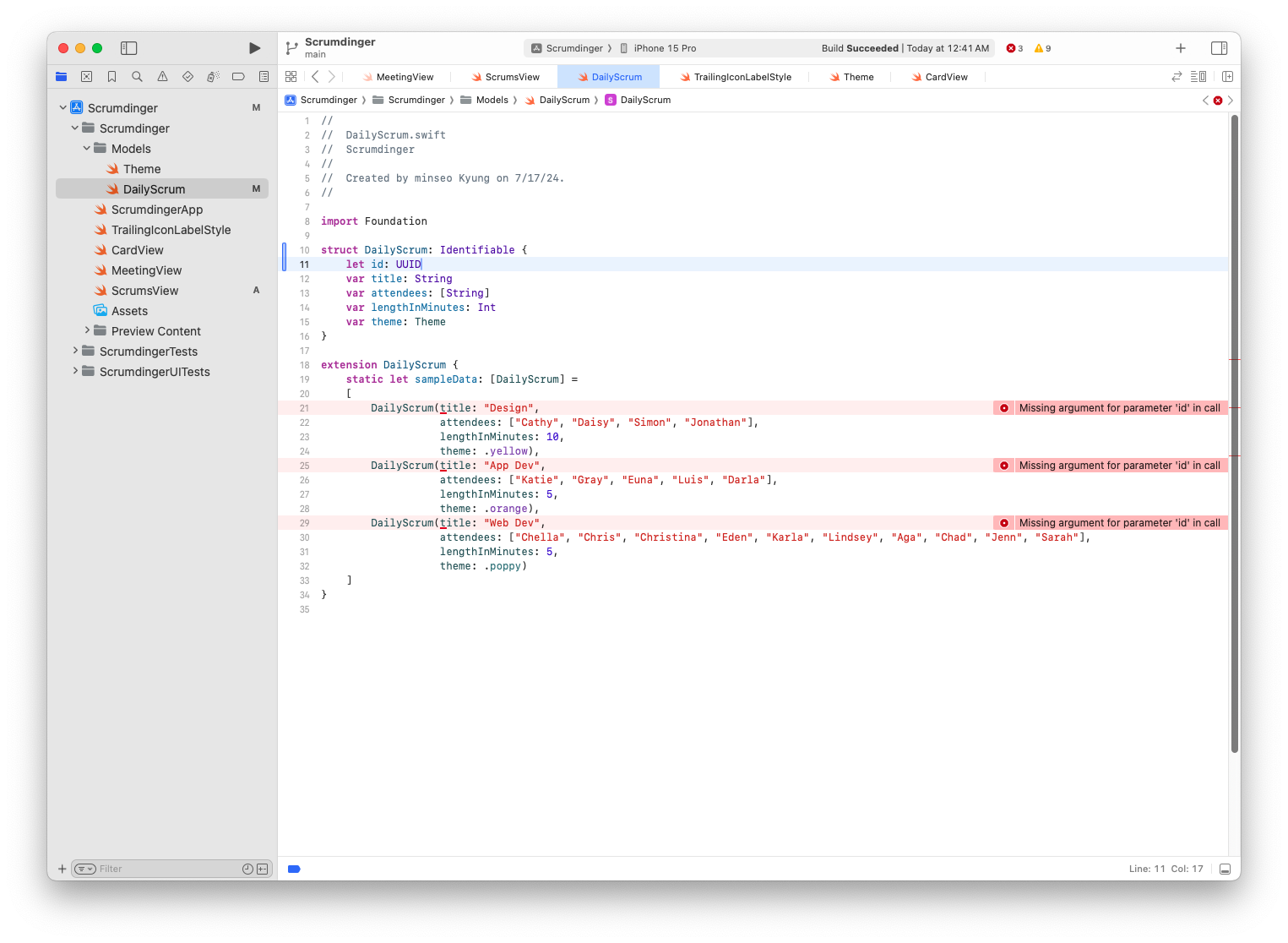Open the issue navigator warning icon
The height and width of the screenshot is (943, 1288).
[x=162, y=77]
